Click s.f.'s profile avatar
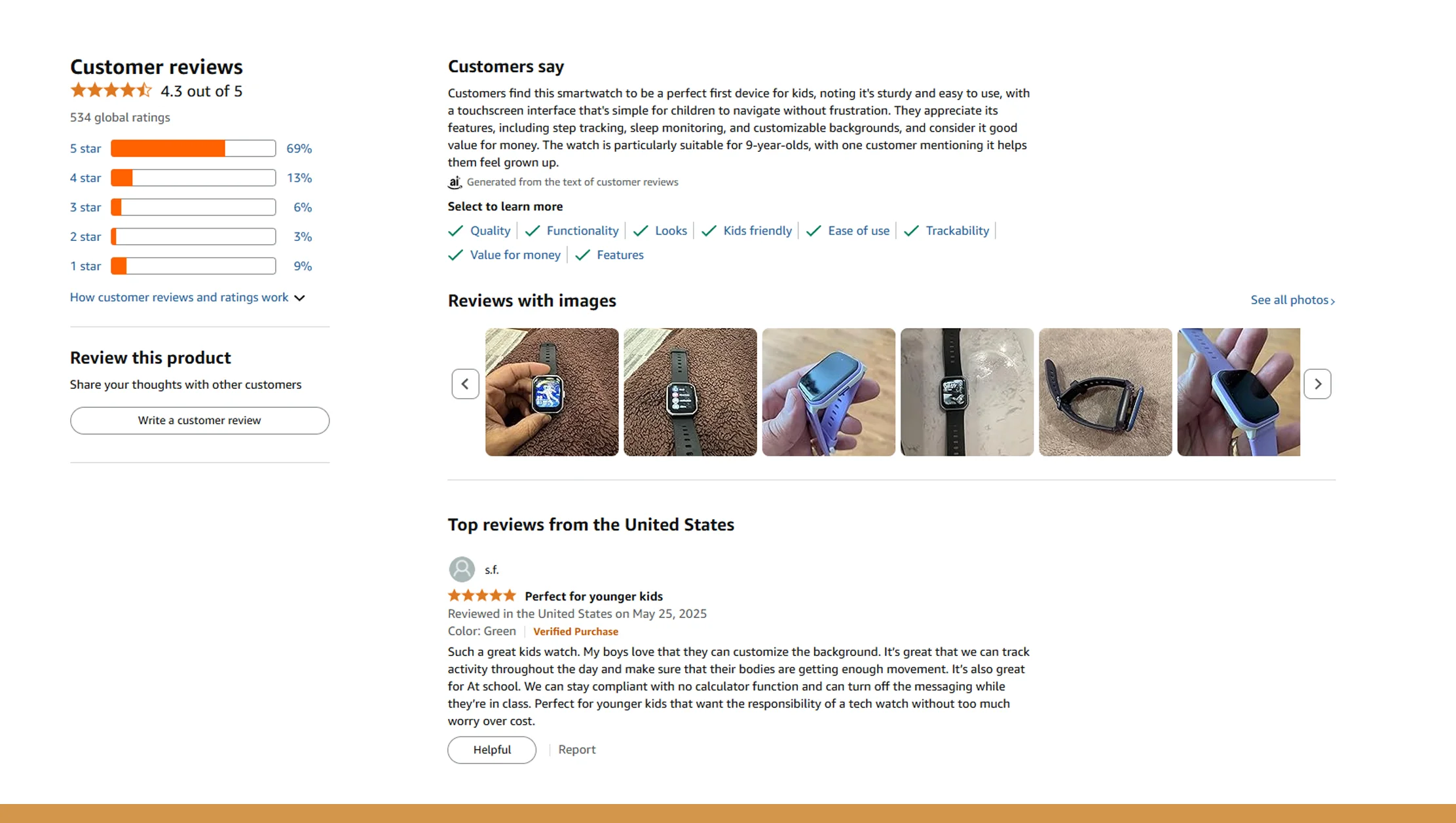The height and width of the screenshot is (823, 1456). (x=461, y=568)
